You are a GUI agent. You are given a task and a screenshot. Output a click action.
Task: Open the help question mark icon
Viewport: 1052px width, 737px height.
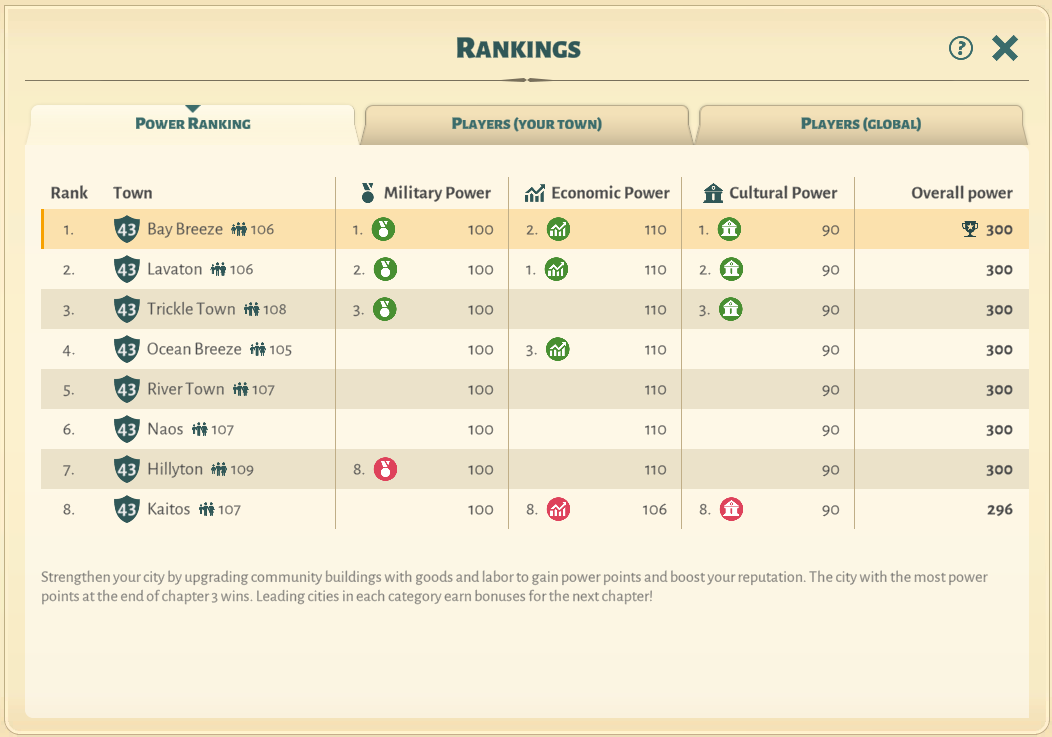[x=960, y=48]
